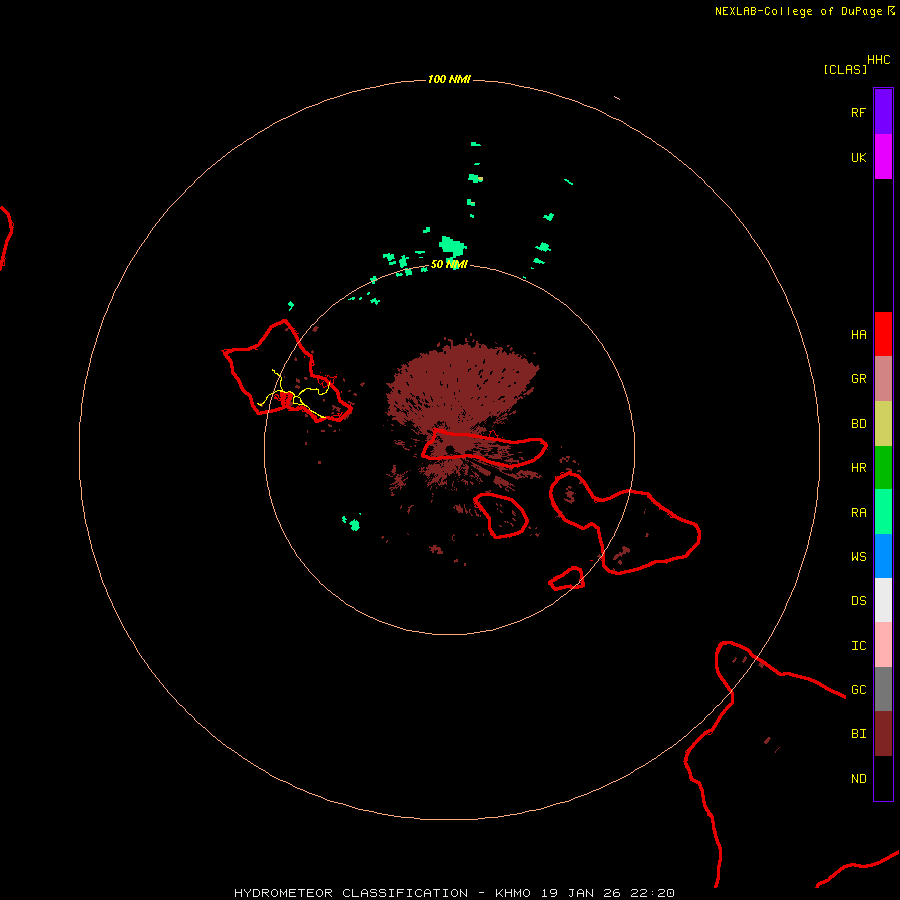Image resolution: width=900 pixels, height=900 pixels.
Task: Click the brown BI legend swatch
Action: click(x=883, y=734)
